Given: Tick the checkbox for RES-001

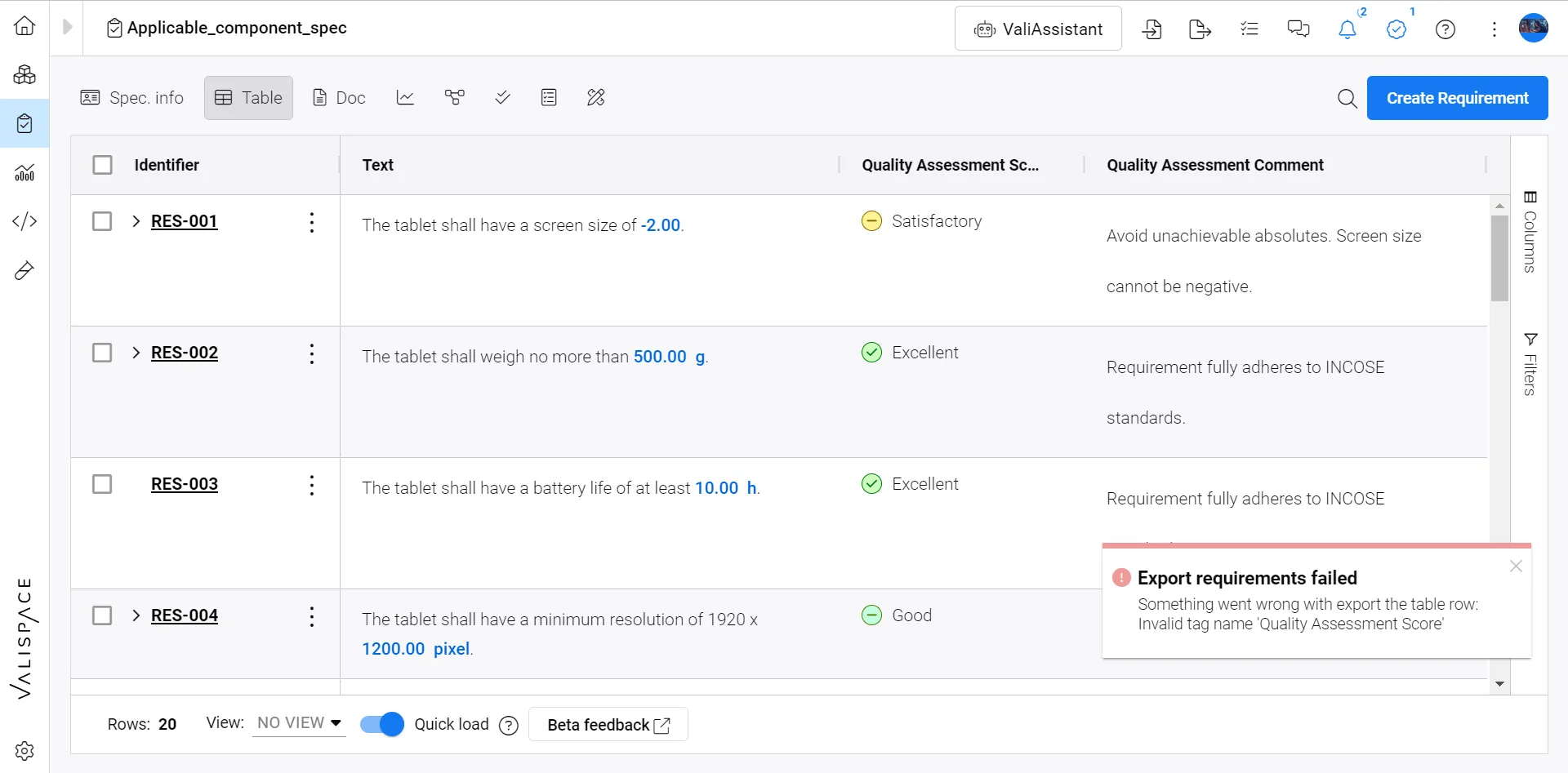Looking at the screenshot, I should coord(102,221).
